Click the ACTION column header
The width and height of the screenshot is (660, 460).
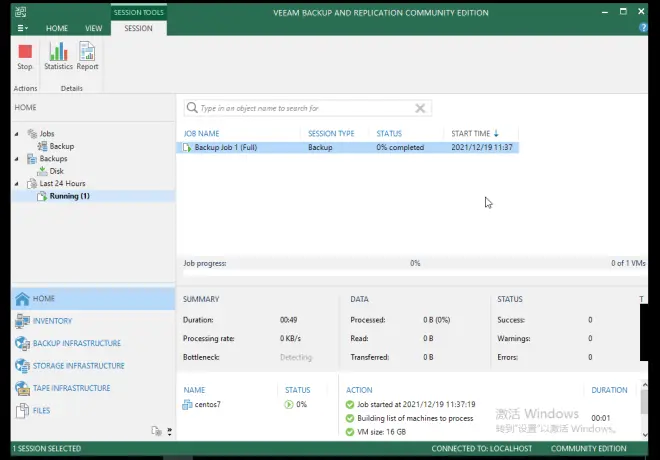(x=359, y=390)
